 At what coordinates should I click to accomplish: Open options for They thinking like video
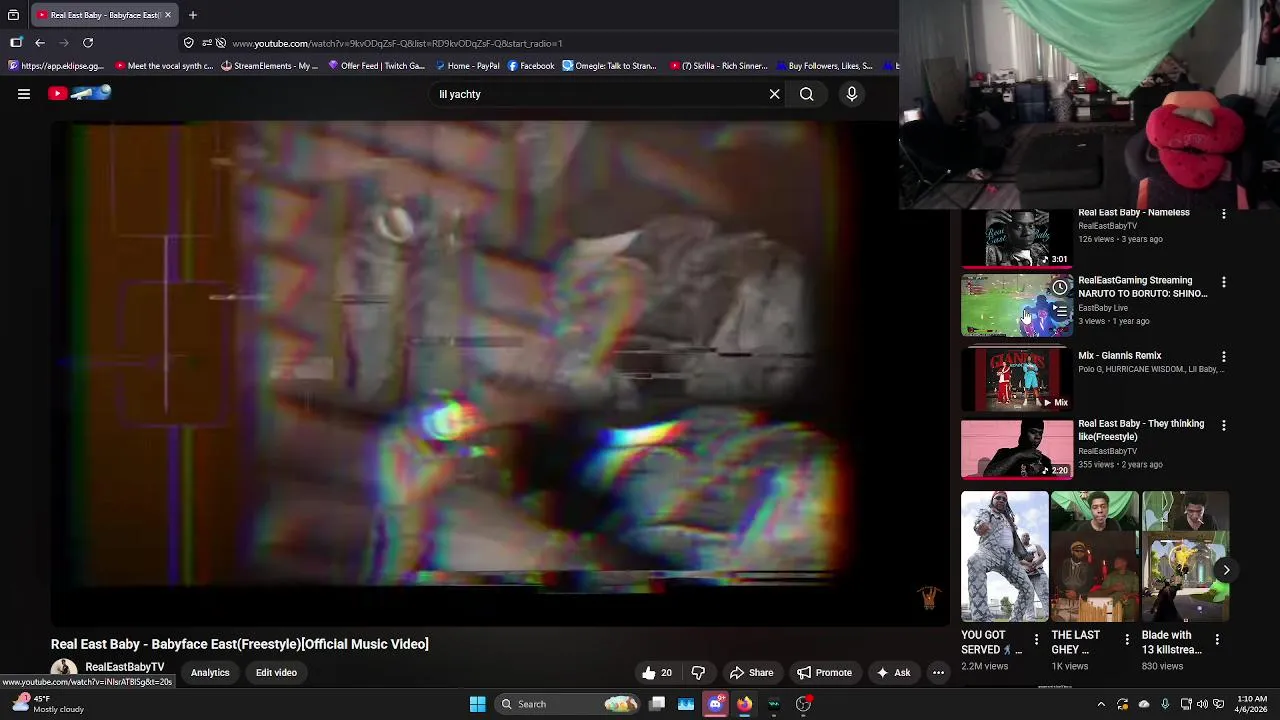pos(1224,425)
